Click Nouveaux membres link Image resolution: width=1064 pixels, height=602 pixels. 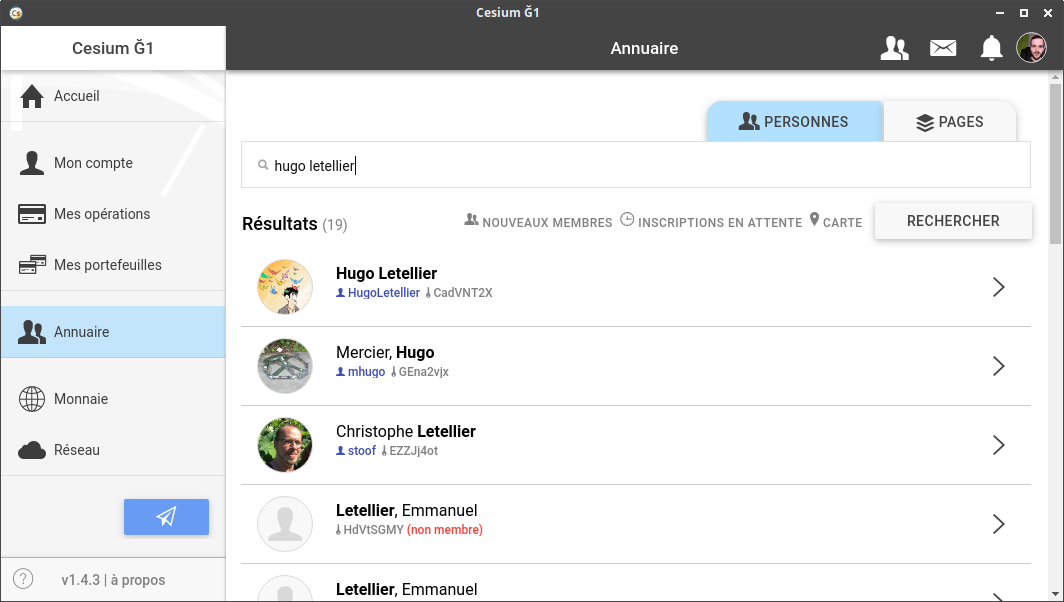point(538,221)
